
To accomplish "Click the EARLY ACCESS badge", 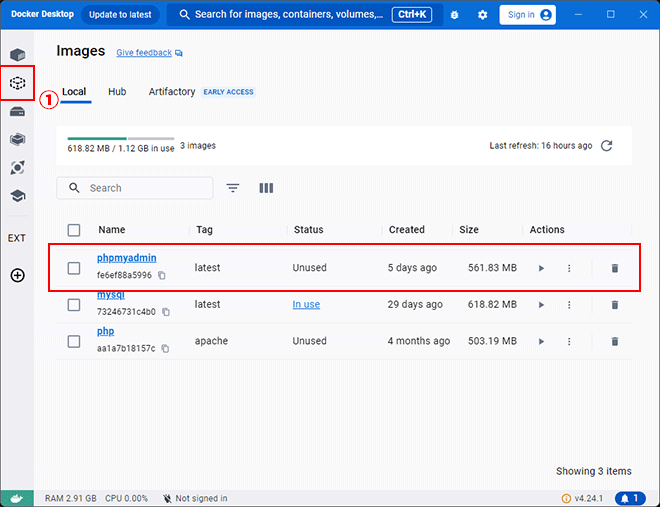I will (x=229, y=92).
